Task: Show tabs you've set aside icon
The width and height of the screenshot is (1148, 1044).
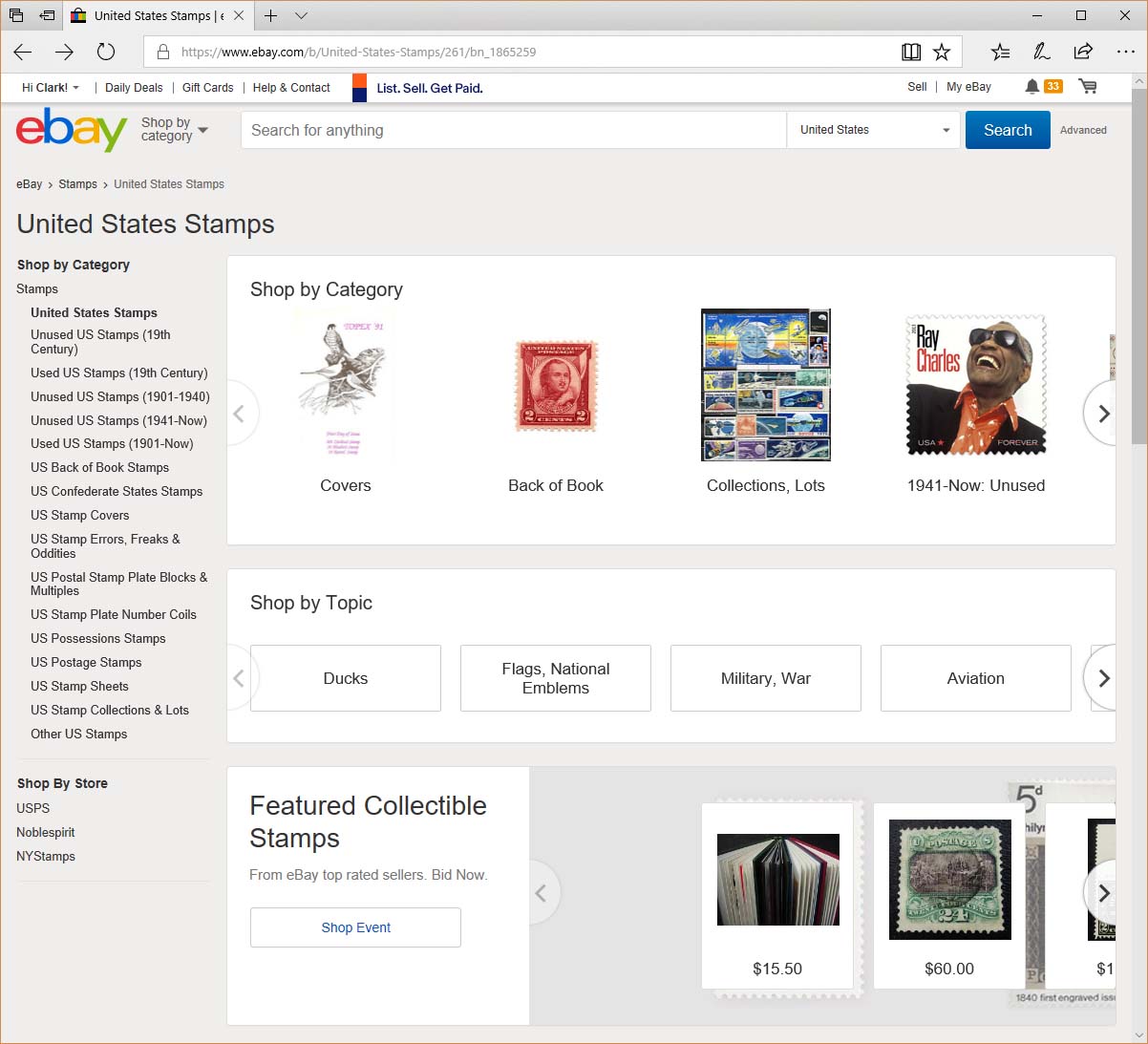Action: point(16,15)
